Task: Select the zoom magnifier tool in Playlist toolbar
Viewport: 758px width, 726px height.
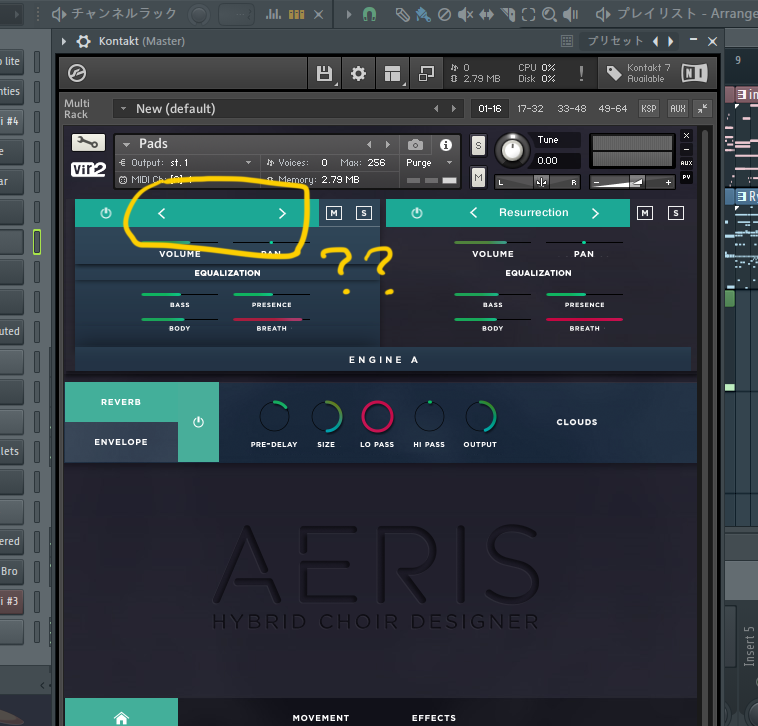Action: click(x=549, y=15)
